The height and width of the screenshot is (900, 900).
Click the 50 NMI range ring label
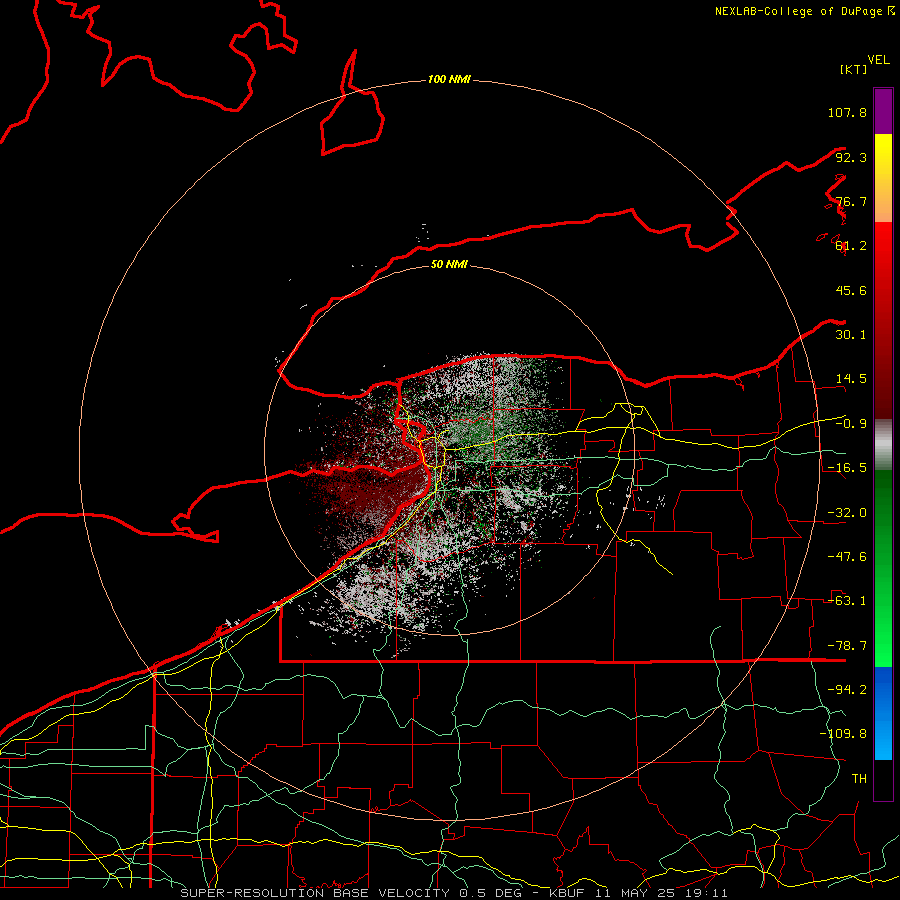point(449,264)
